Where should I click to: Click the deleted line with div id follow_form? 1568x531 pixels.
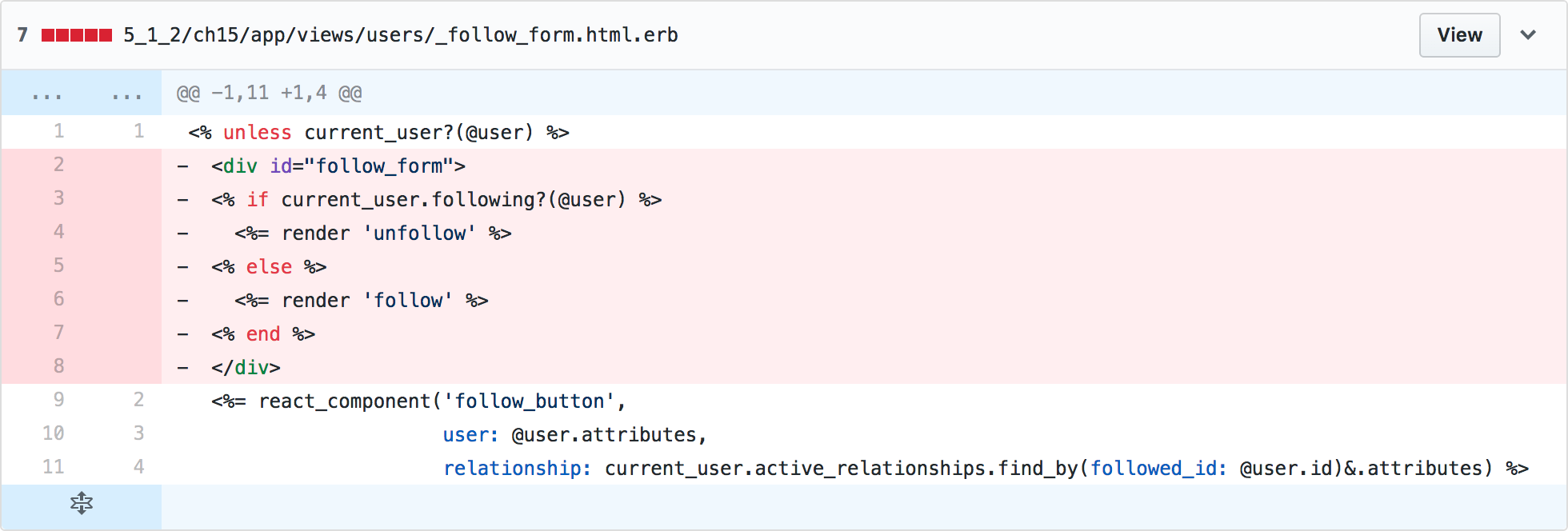pyautogui.click(x=864, y=166)
